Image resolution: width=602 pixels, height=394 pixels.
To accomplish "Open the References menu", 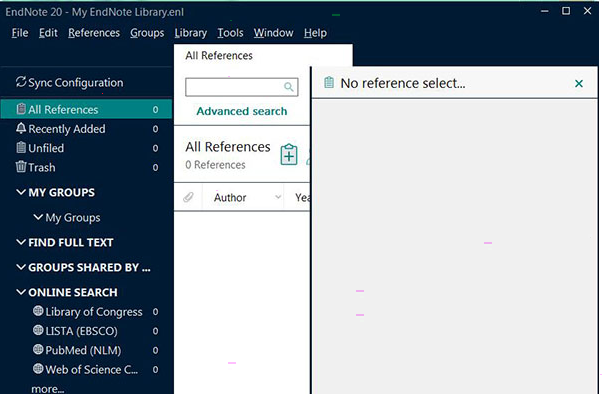I will pyautogui.click(x=94, y=33).
